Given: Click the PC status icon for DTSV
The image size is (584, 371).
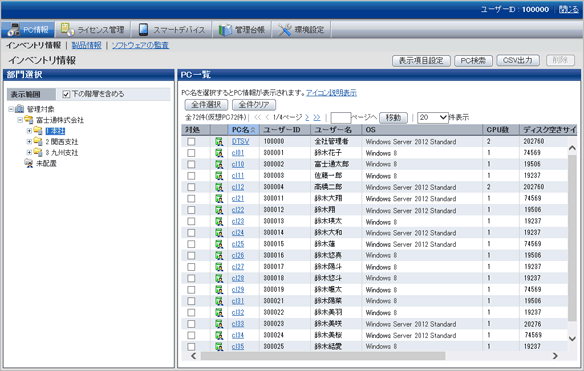Looking at the screenshot, I should point(219,142).
